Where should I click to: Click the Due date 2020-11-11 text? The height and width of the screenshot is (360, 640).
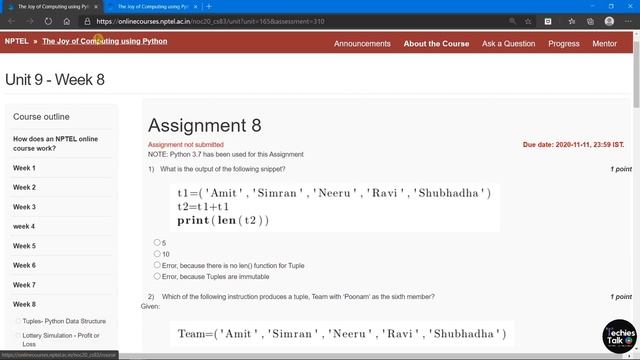click(573, 144)
